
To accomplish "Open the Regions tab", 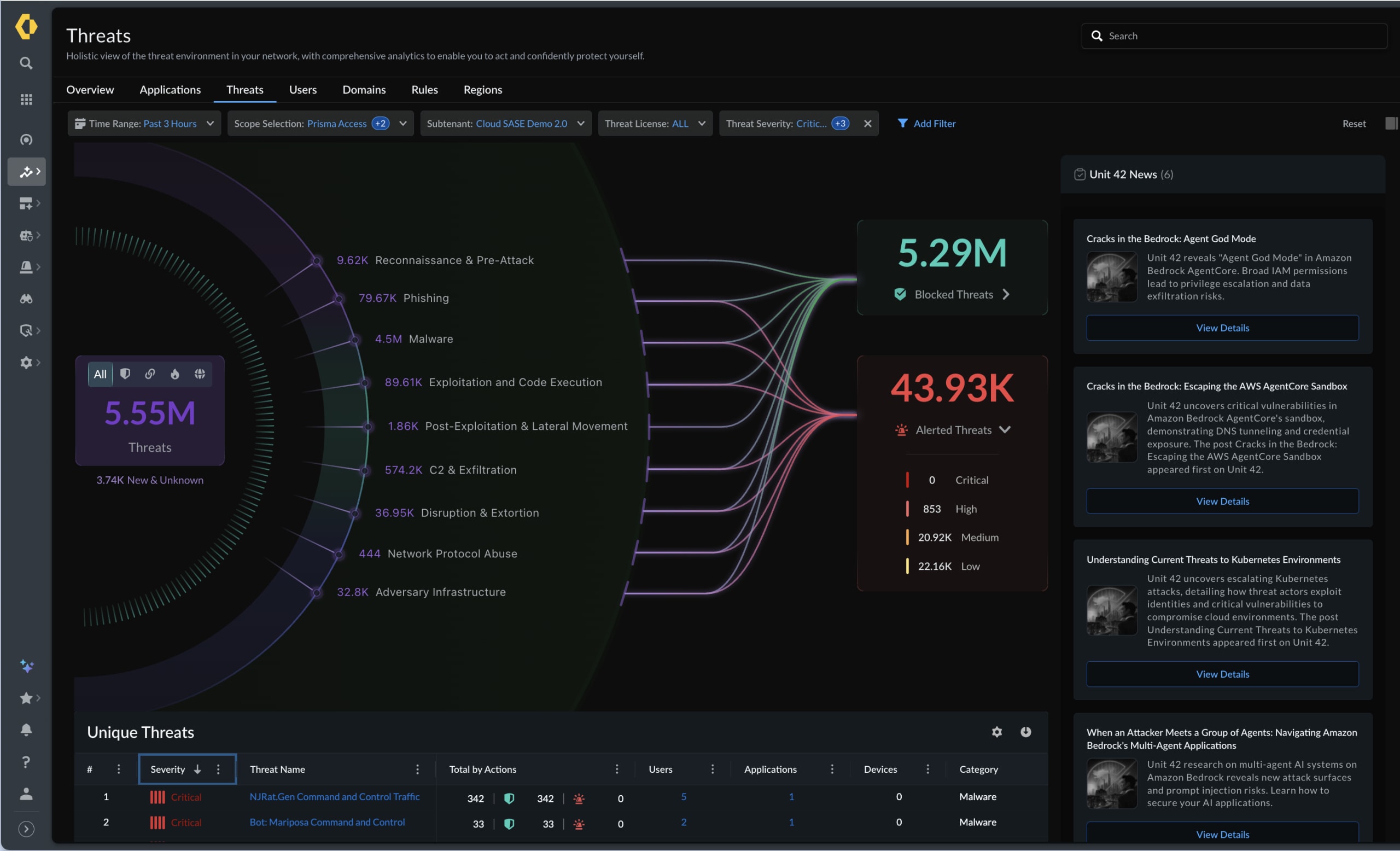I will click(482, 89).
